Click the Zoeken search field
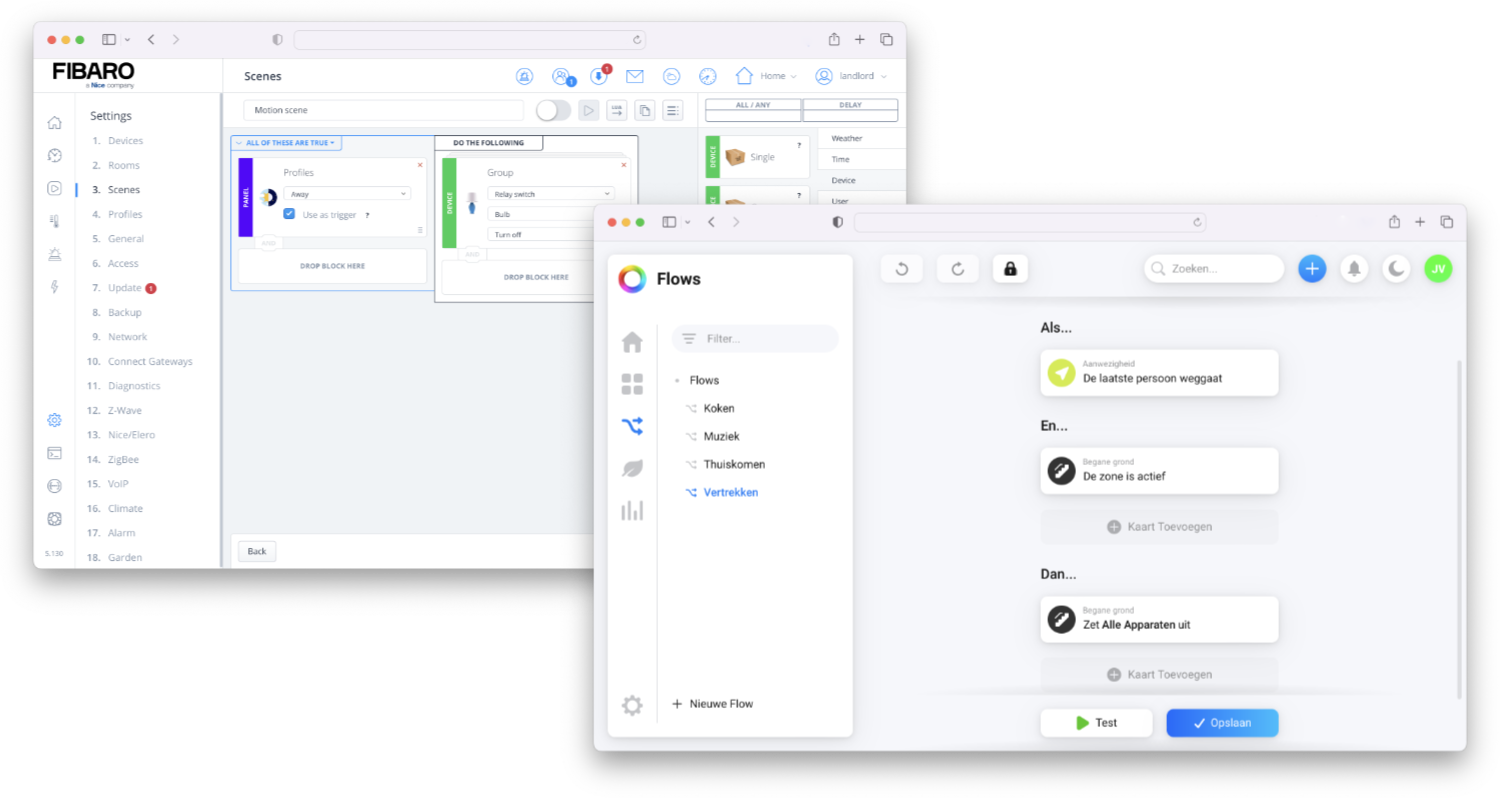Viewport: 1500px width, 798px height. click(x=1214, y=268)
